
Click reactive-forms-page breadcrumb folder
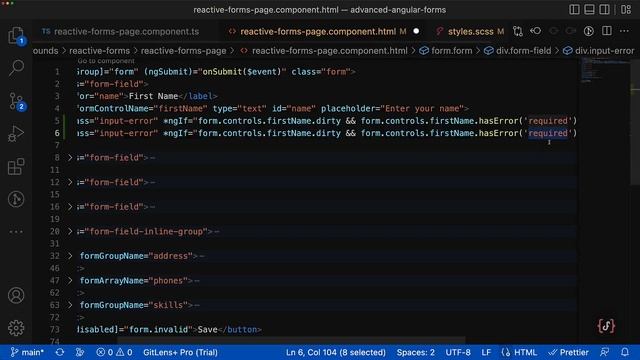coord(183,51)
